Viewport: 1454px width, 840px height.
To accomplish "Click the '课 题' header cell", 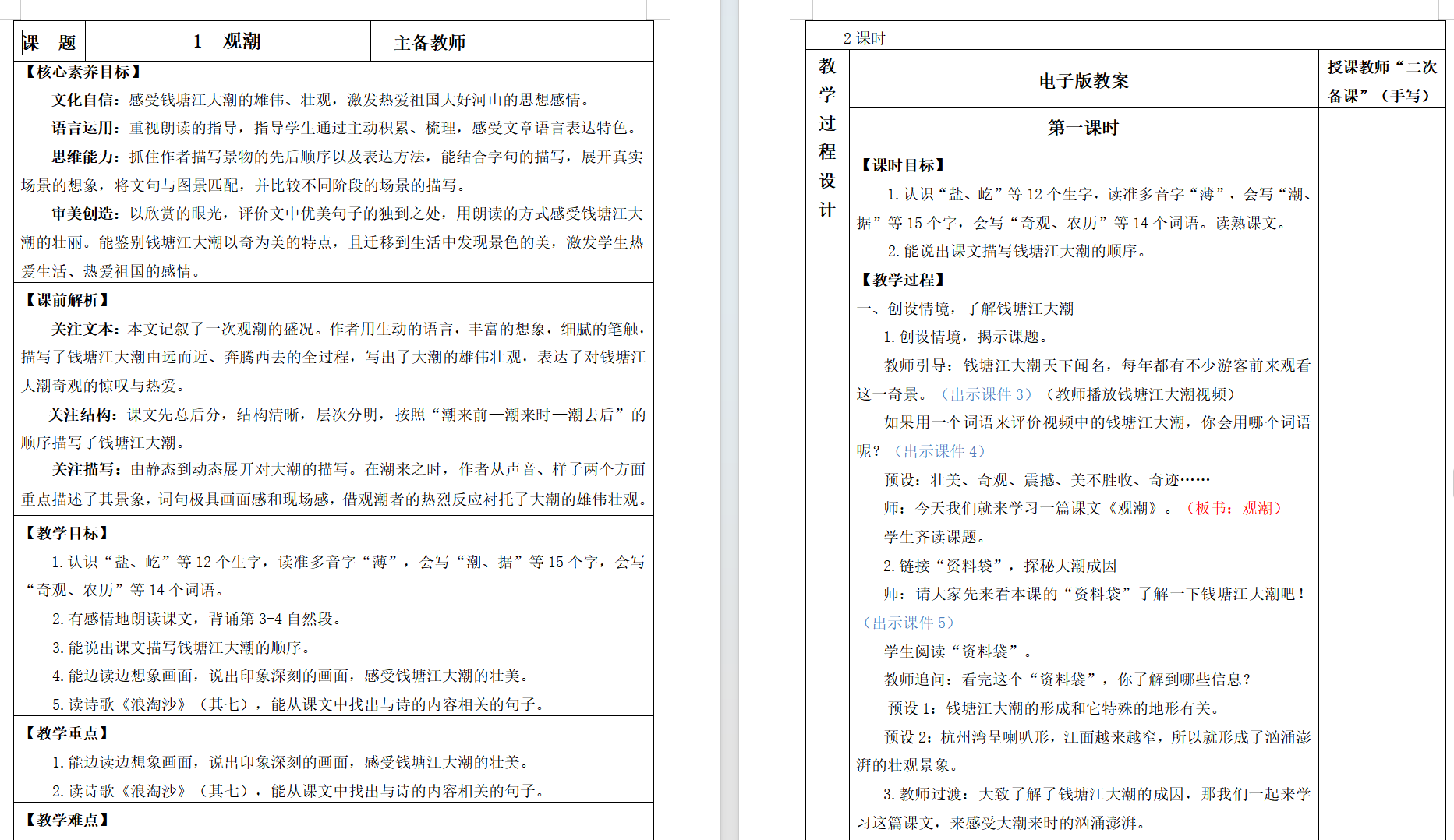I will pos(50,41).
